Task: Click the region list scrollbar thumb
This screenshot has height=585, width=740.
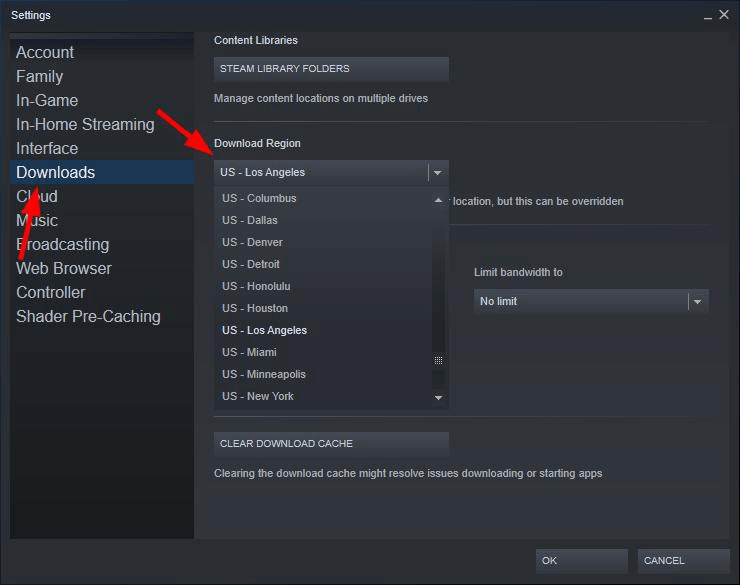Action: 438,360
